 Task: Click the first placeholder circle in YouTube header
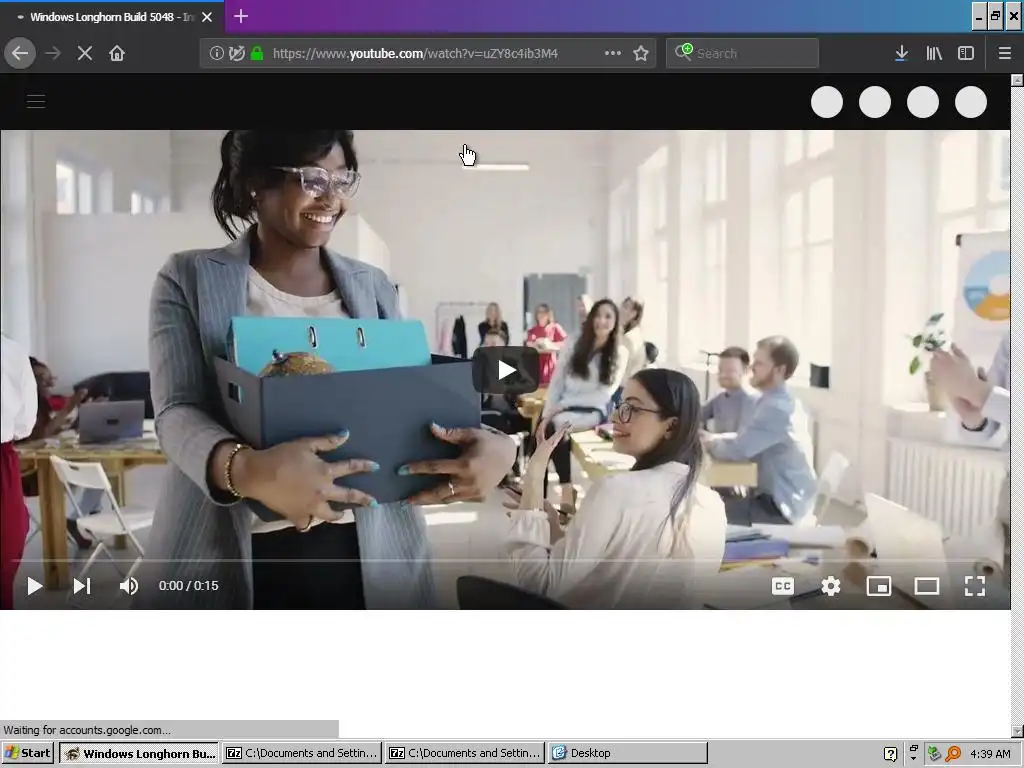point(827,102)
